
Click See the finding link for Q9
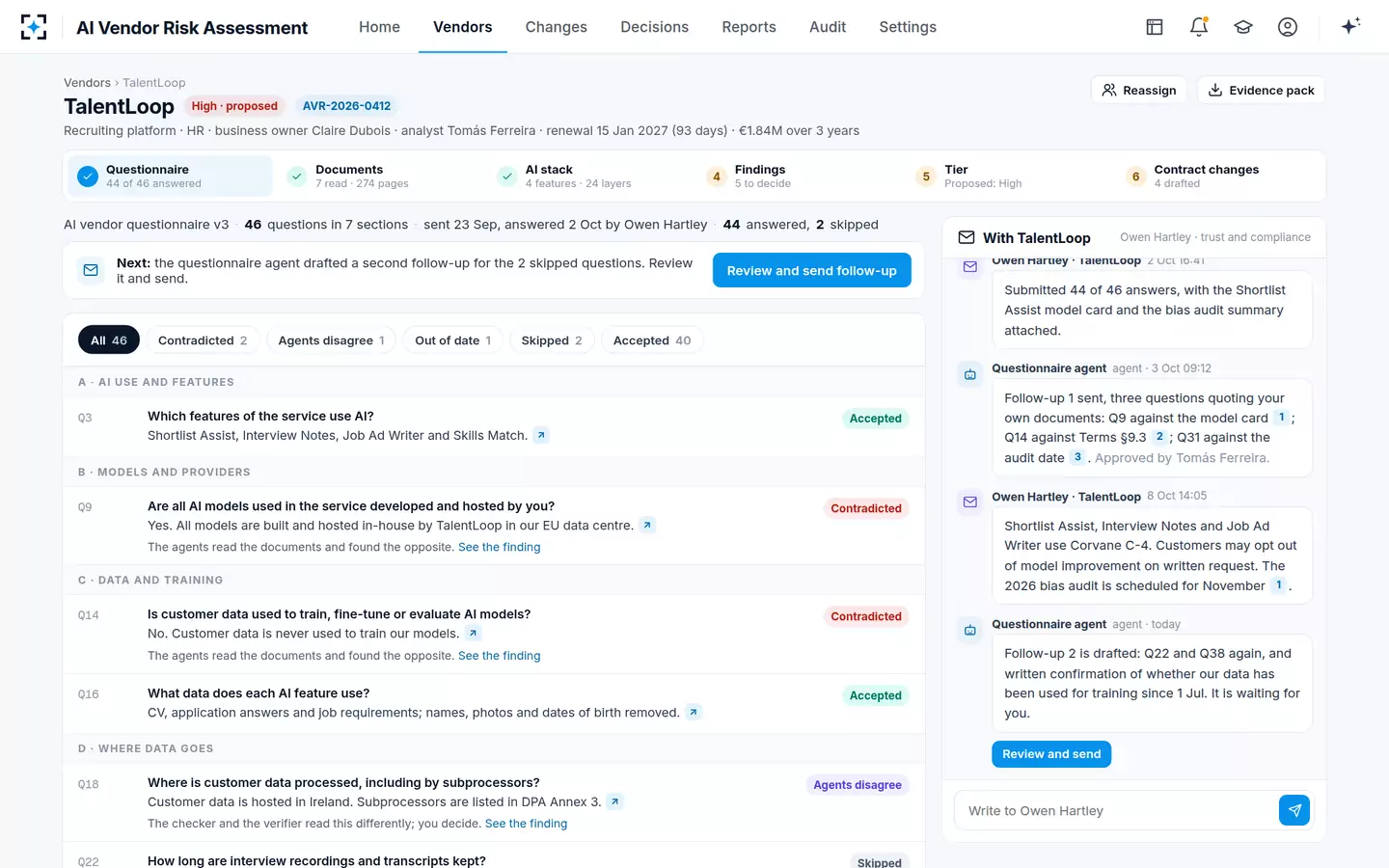(x=499, y=547)
